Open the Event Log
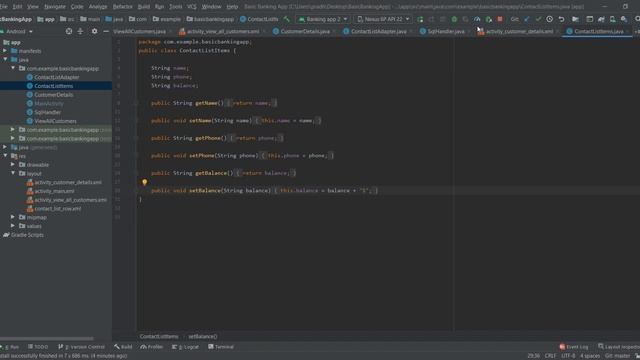 (574, 347)
